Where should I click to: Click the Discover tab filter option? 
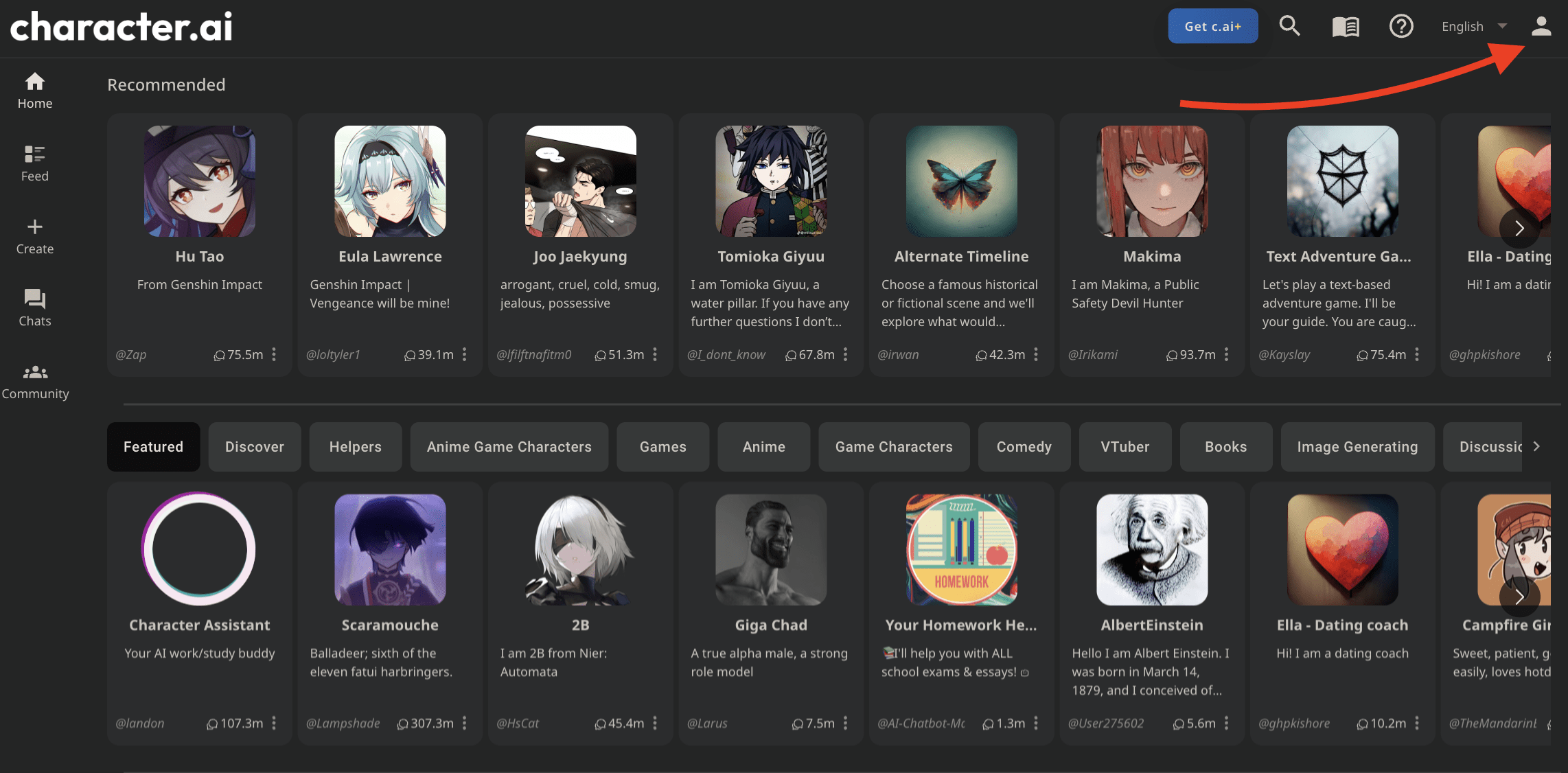(254, 446)
